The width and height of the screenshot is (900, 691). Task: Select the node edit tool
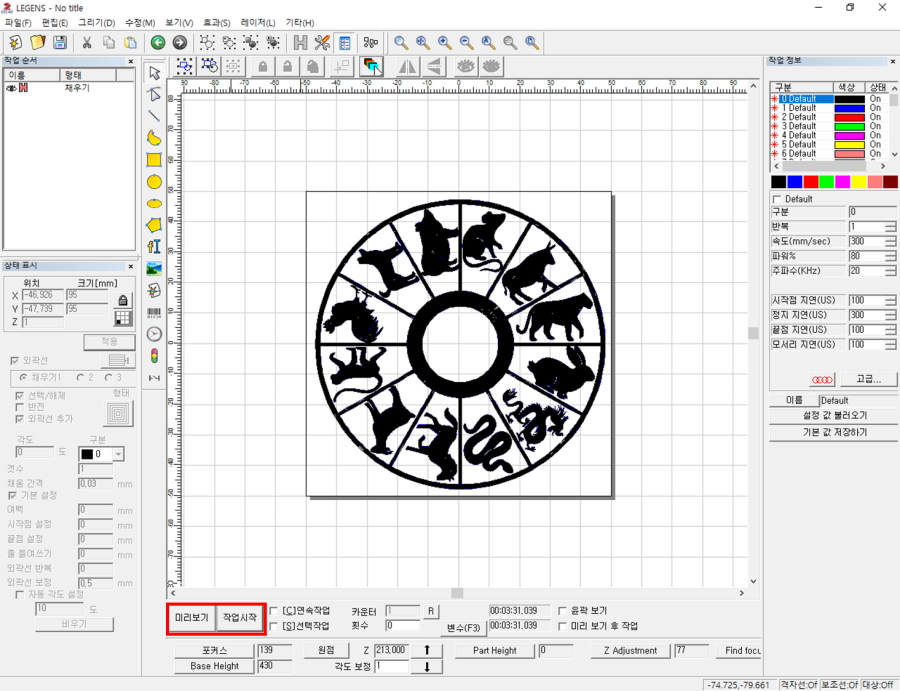(x=154, y=94)
